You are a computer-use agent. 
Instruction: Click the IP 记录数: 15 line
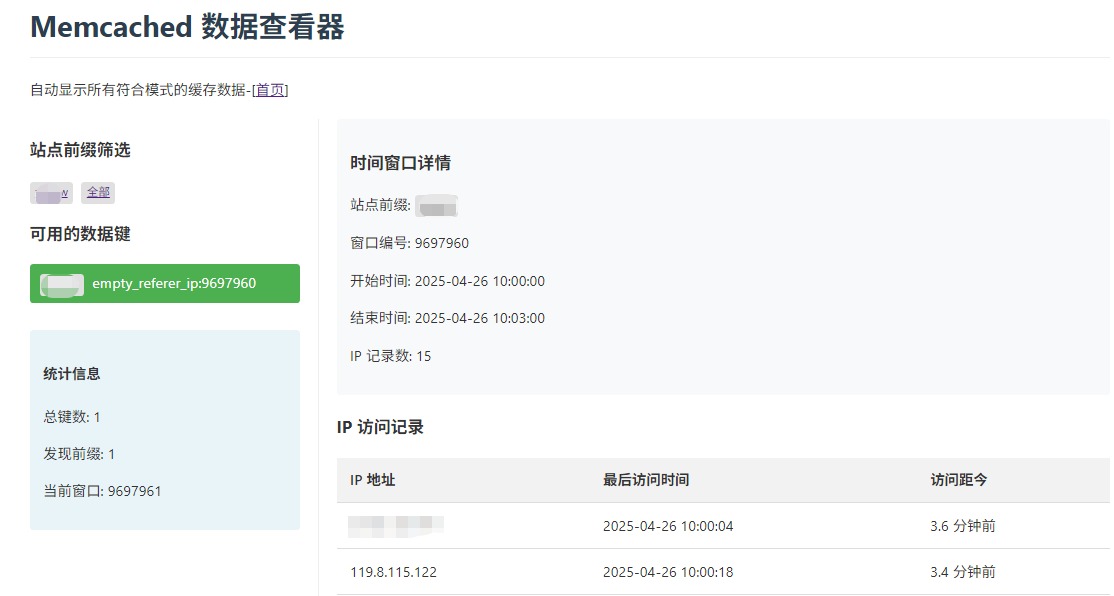point(391,356)
